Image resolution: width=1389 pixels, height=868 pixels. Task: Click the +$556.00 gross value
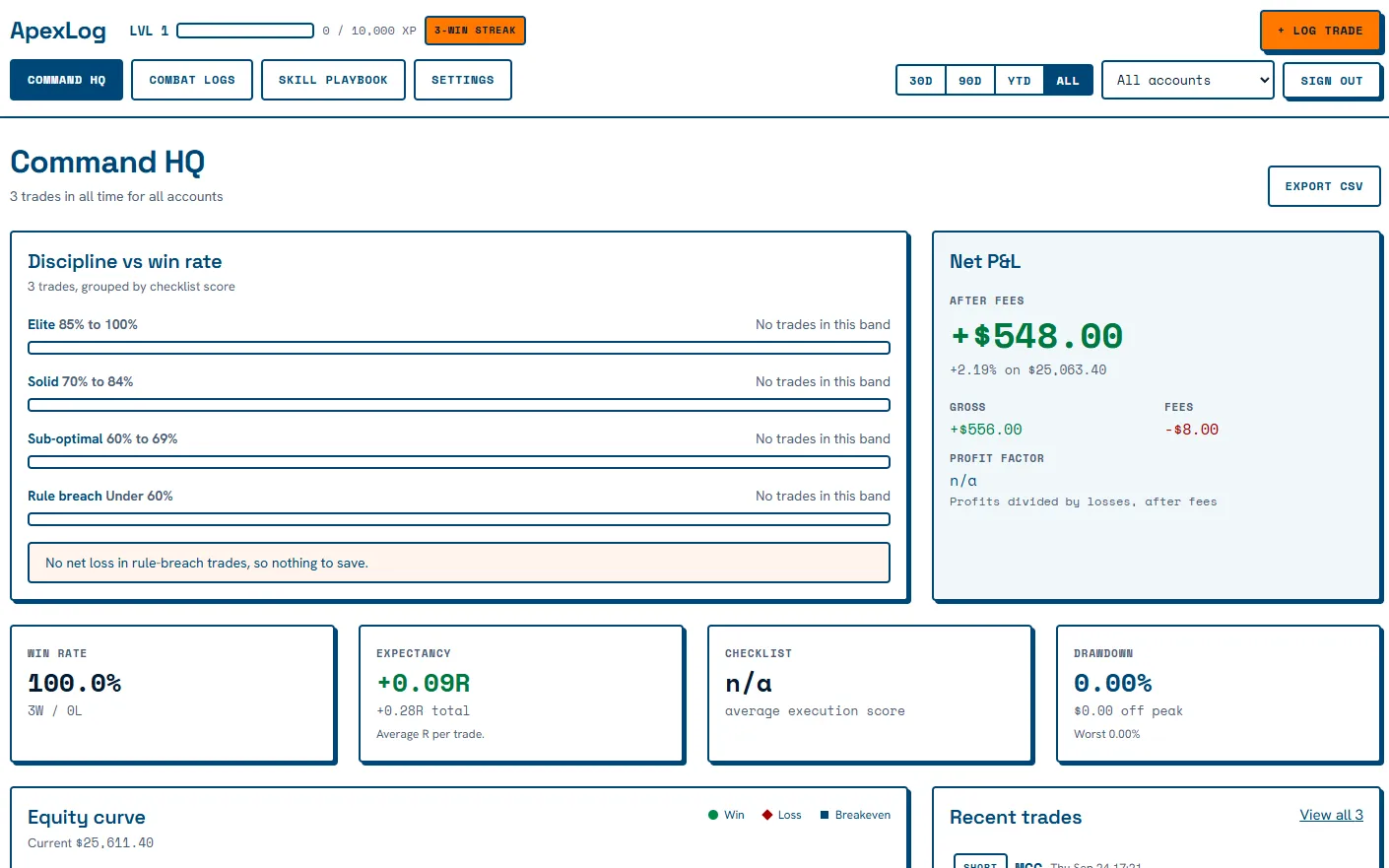point(986,430)
